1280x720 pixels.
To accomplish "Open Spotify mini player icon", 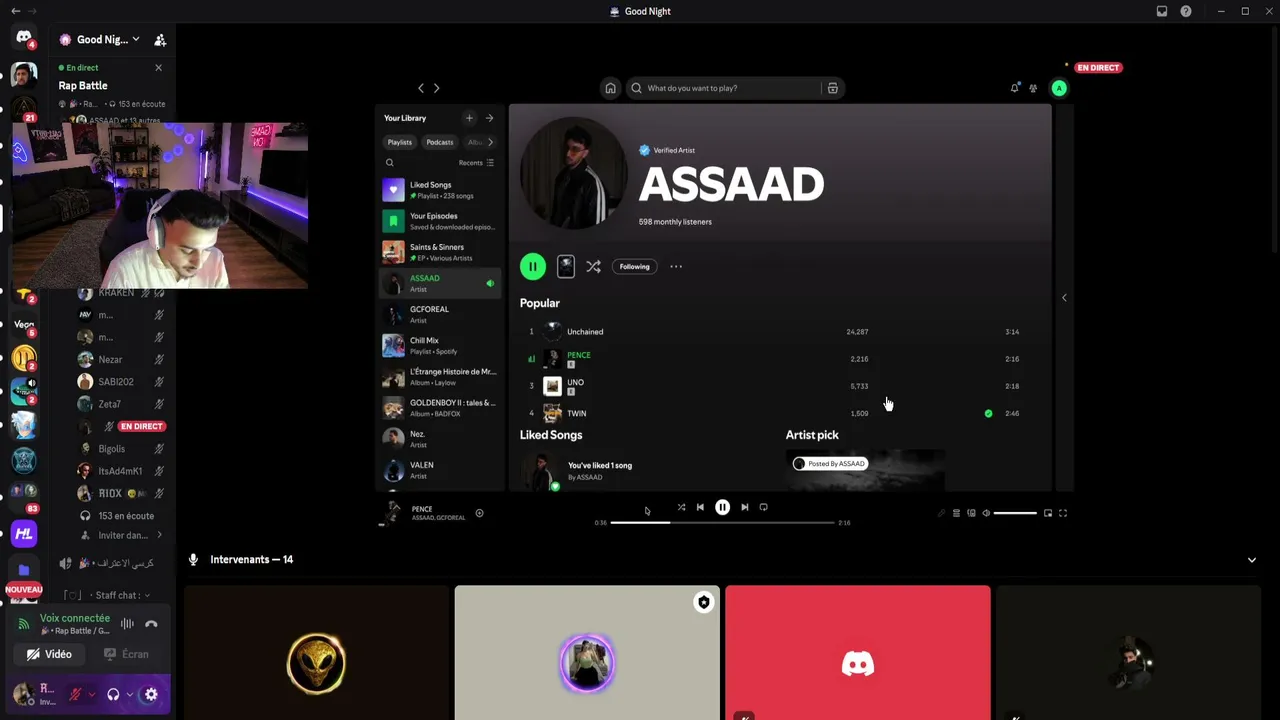I will click(1048, 513).
